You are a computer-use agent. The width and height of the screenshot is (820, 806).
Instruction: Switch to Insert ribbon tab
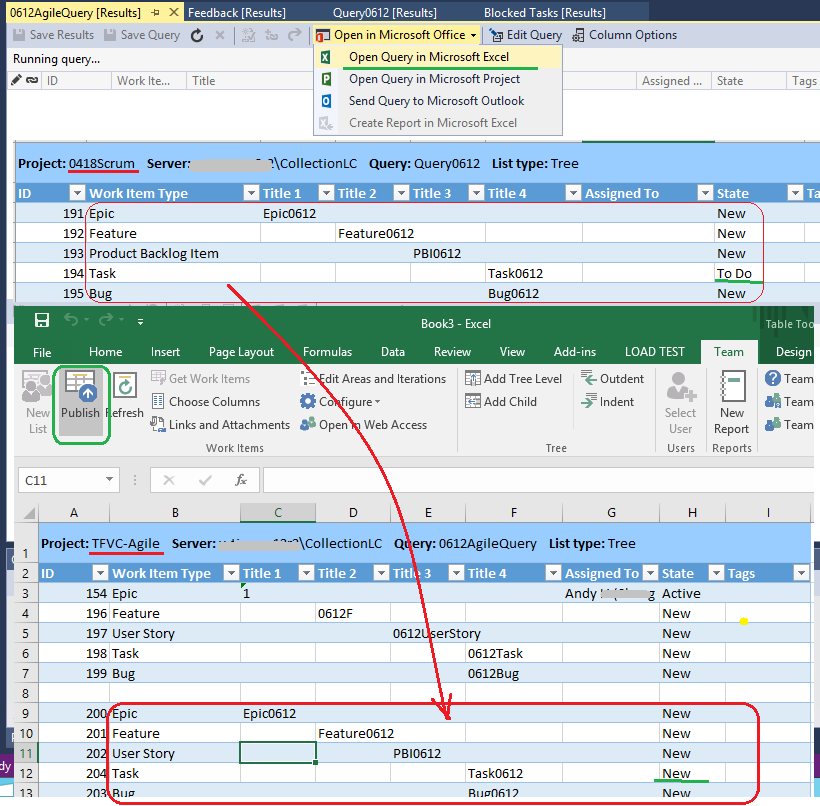click(x=165, y=352)
